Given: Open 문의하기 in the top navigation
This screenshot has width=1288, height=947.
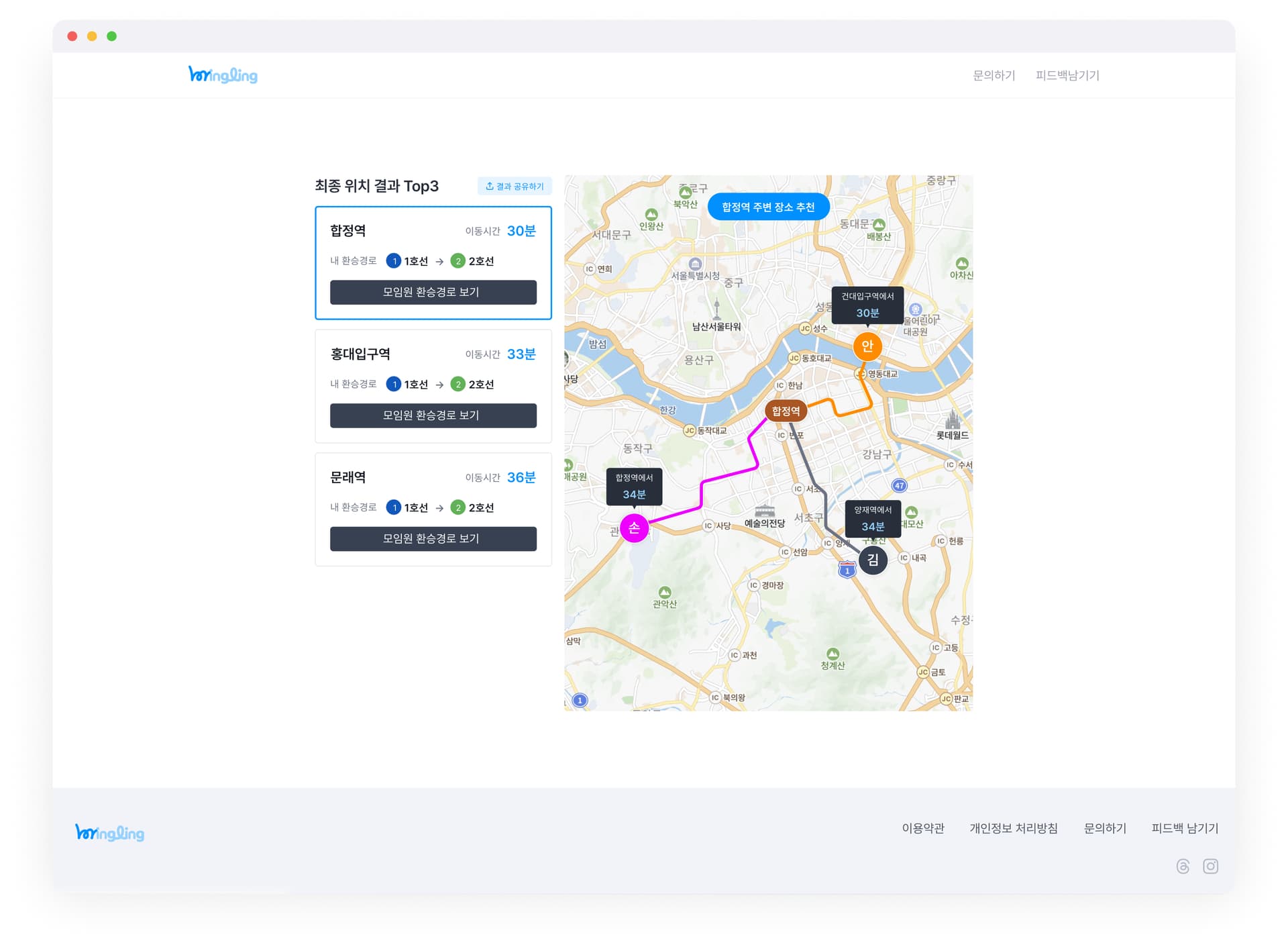Looking at the screenshot, I should click(994, 75).
